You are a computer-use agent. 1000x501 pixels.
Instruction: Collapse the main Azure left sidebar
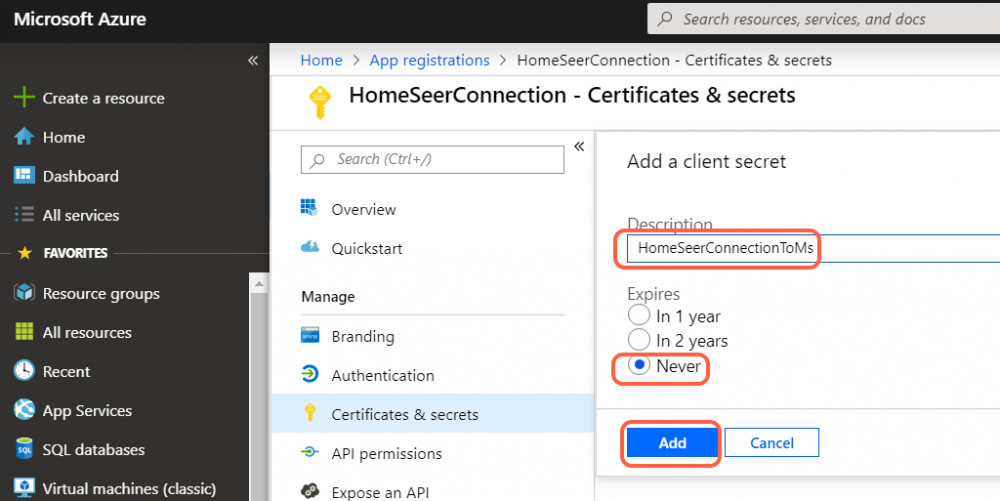[x=253, y=61]
